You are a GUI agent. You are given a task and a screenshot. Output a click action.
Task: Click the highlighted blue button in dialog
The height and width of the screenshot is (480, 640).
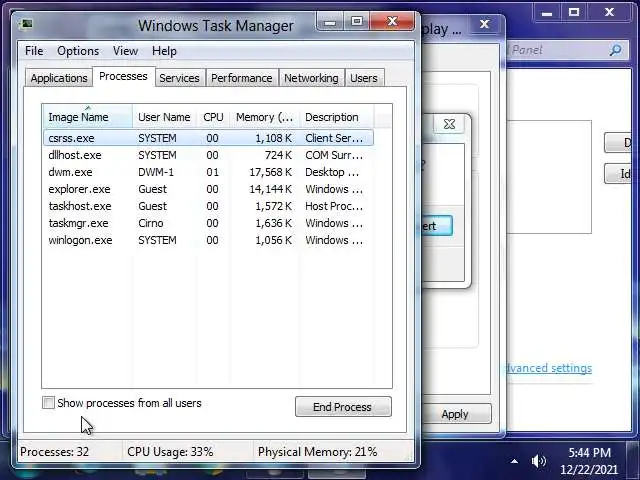tap(437, 226)
